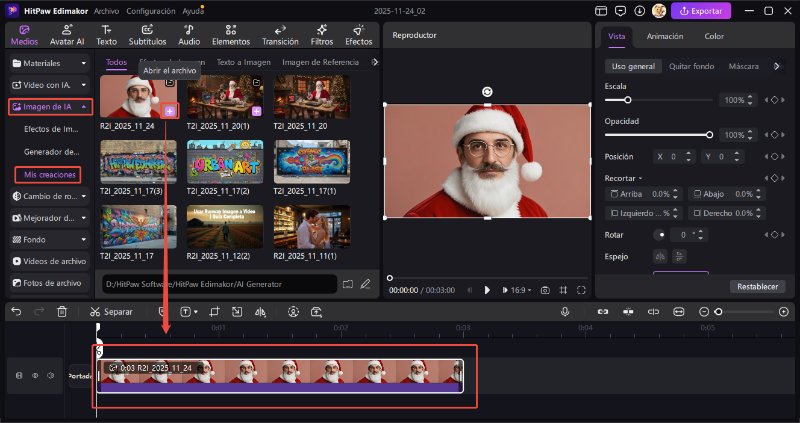Flip horizontally in Espejo row
Image resolution: width=800 pixels, height=423 pixels.
click(660, 256)
